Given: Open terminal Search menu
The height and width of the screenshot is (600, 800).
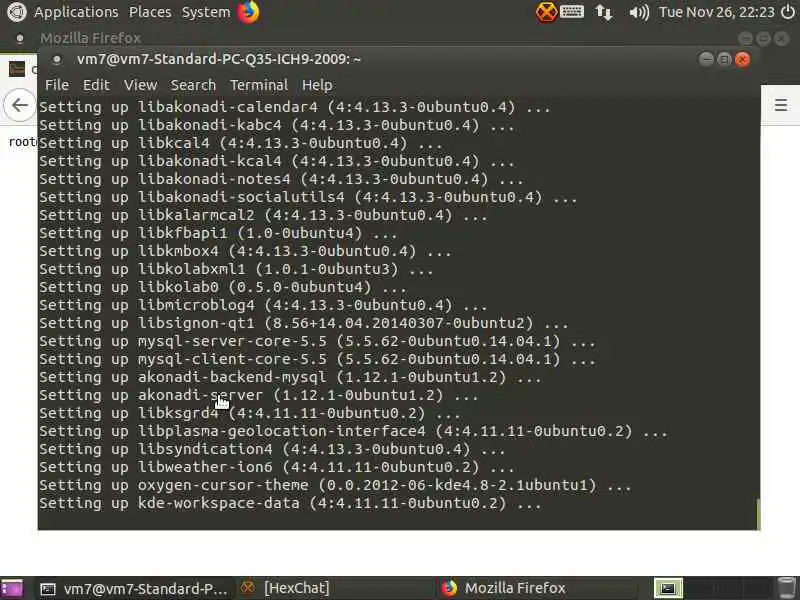Looking at the screenshot, I should click(193, 85).
